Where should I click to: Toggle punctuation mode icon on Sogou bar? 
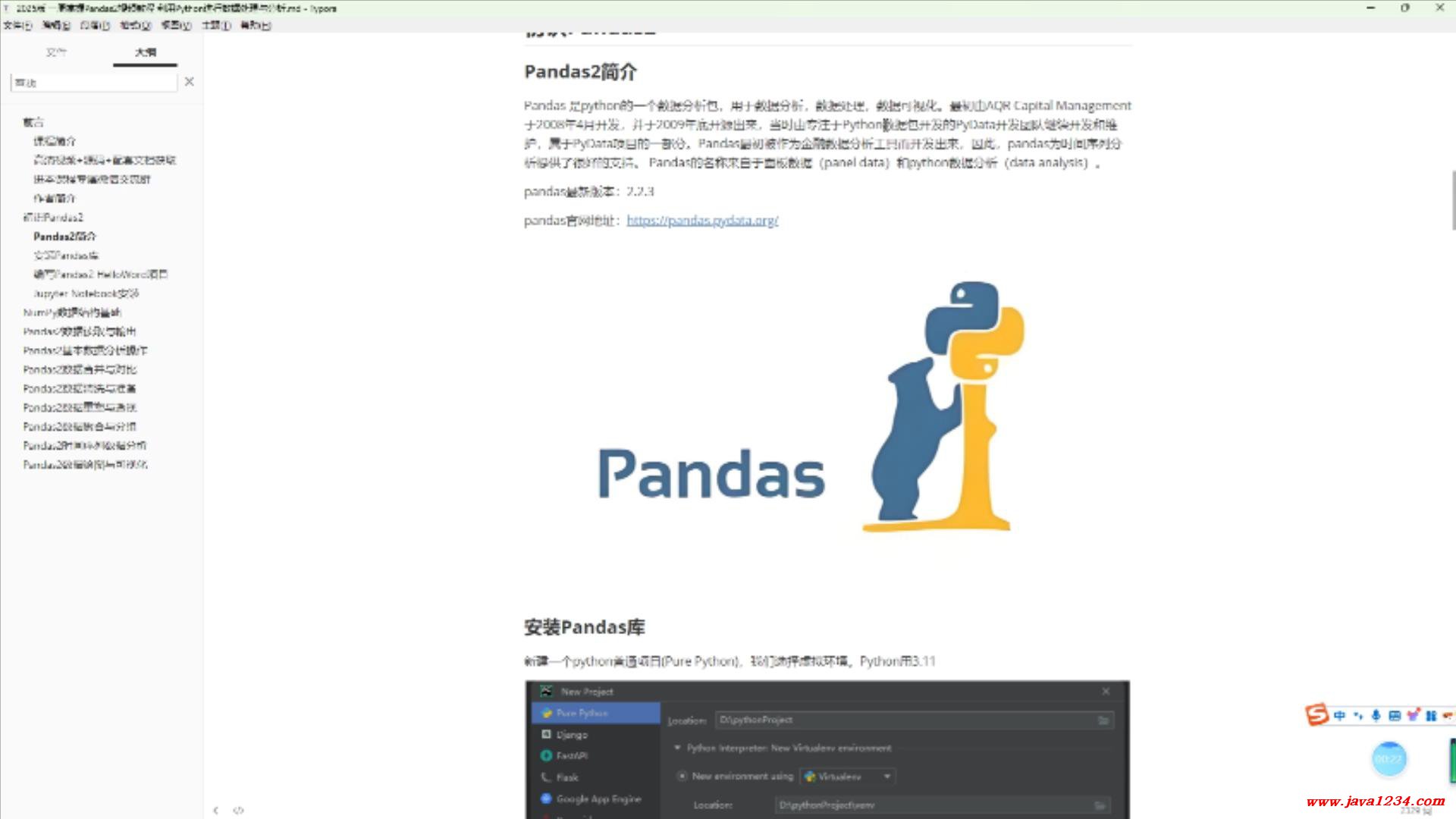pyautogui.click(x=1358, y=715)
